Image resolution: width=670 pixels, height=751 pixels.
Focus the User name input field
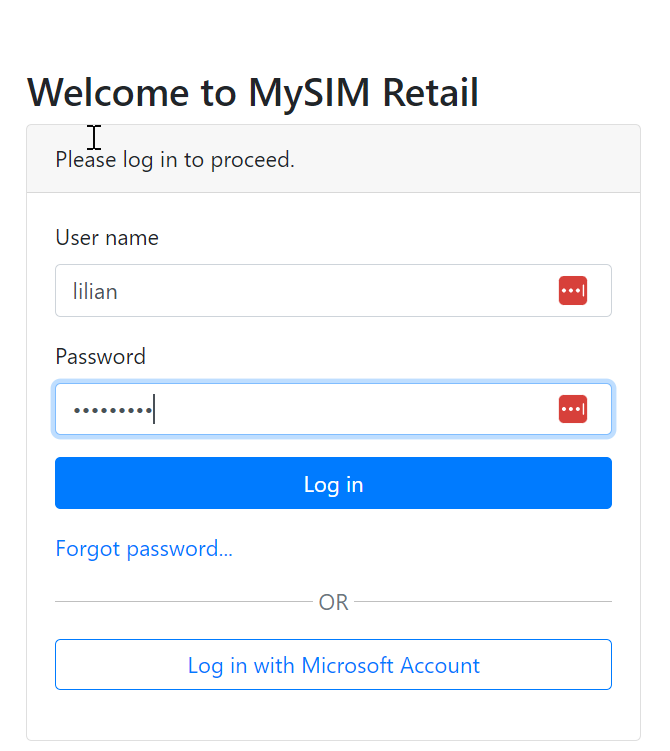[300, 291]
